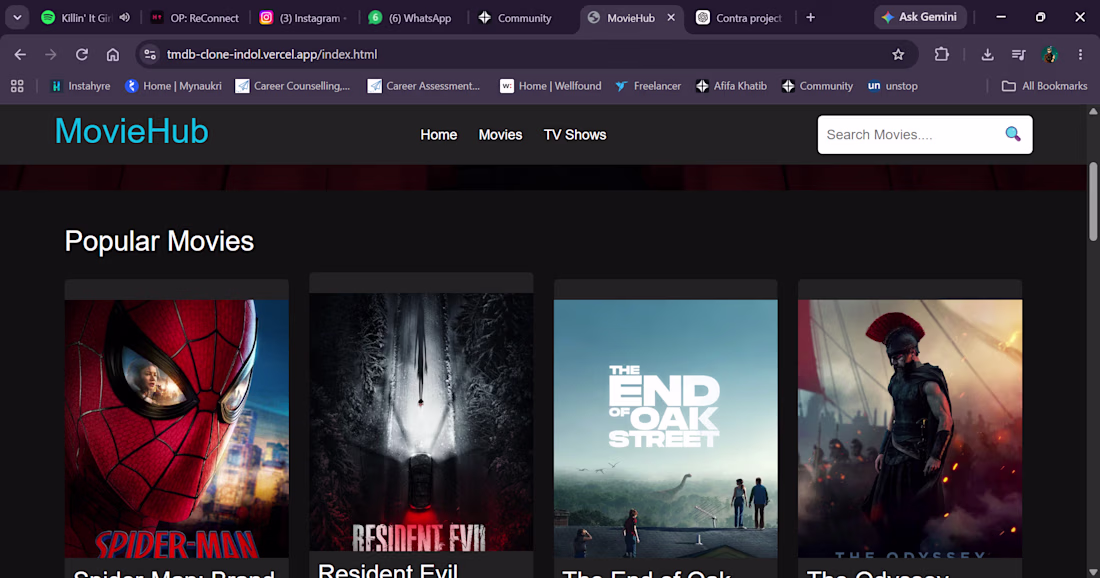Expand the tab search dropdown arrow
Image resolution: width=1100 pixels, height=578 pixels.
(x=17, y=18)
